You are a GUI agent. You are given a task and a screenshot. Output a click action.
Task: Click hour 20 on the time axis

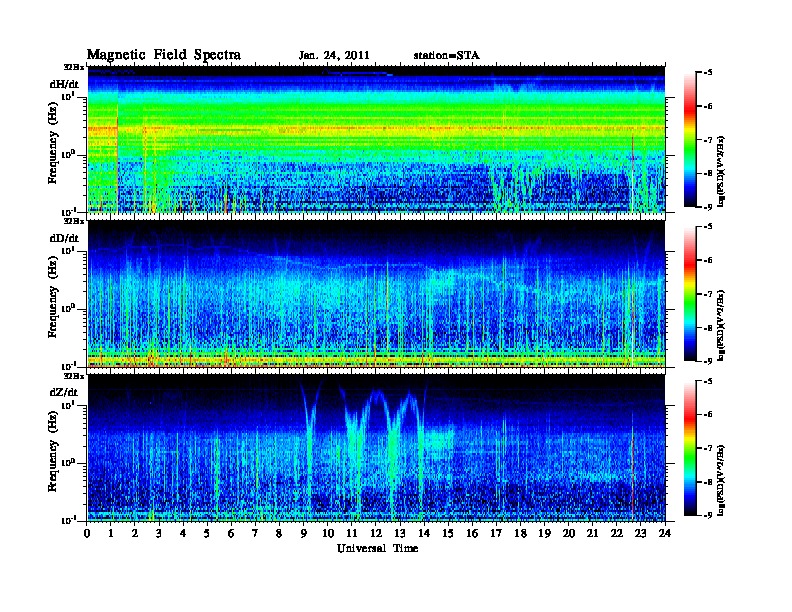[x=568, y=533]
